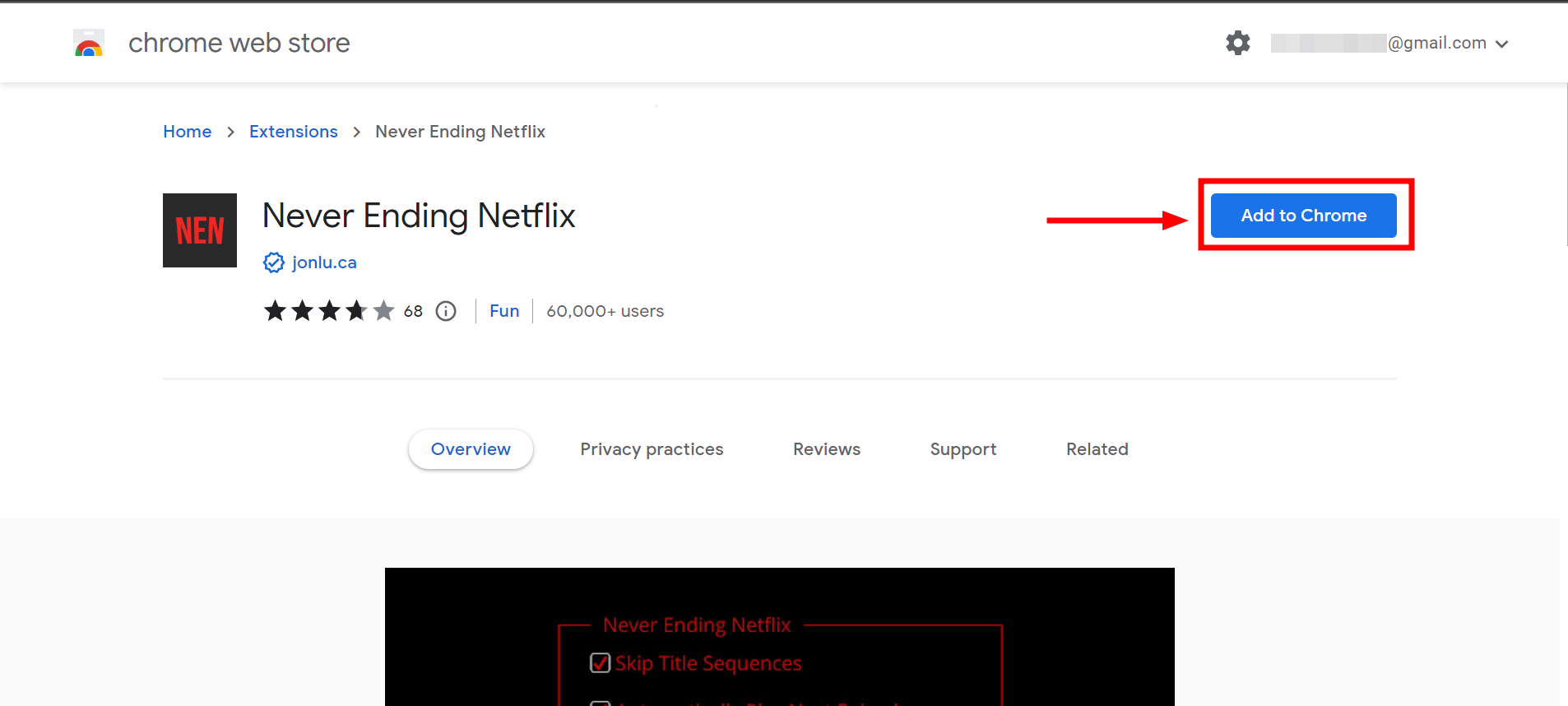Click the Add to Chrome button
This screenshot has width=1568, height=706.
coord(1303,216)
